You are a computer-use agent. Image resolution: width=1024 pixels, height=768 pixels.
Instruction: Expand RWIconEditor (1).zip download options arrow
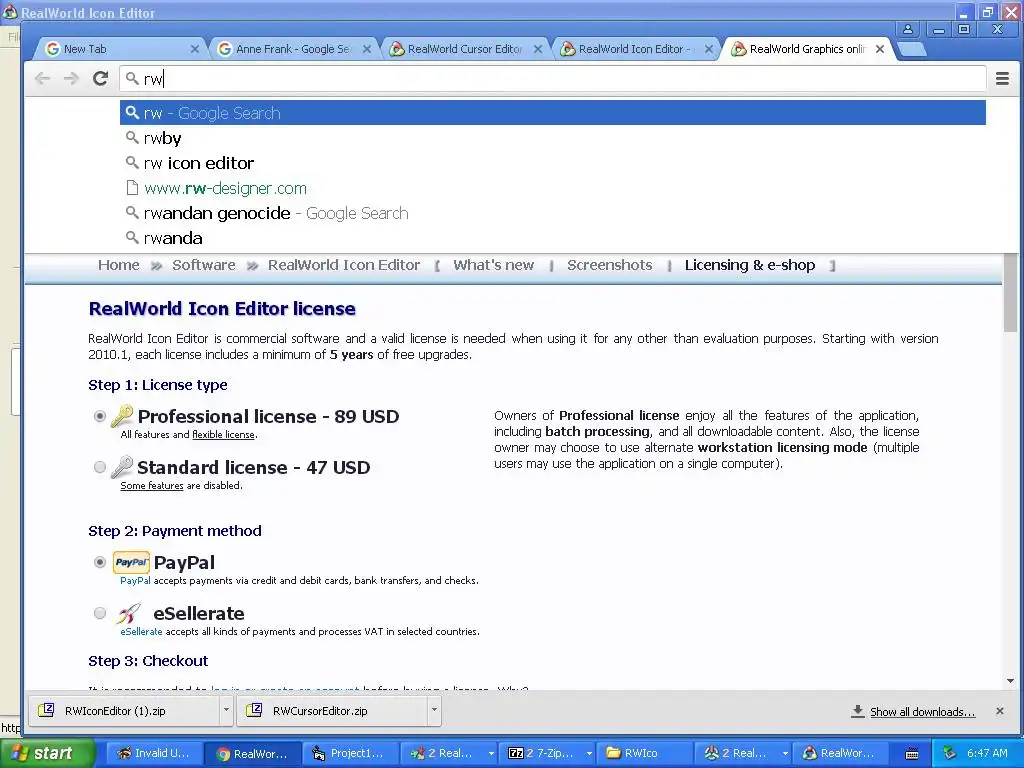point(226,711)
